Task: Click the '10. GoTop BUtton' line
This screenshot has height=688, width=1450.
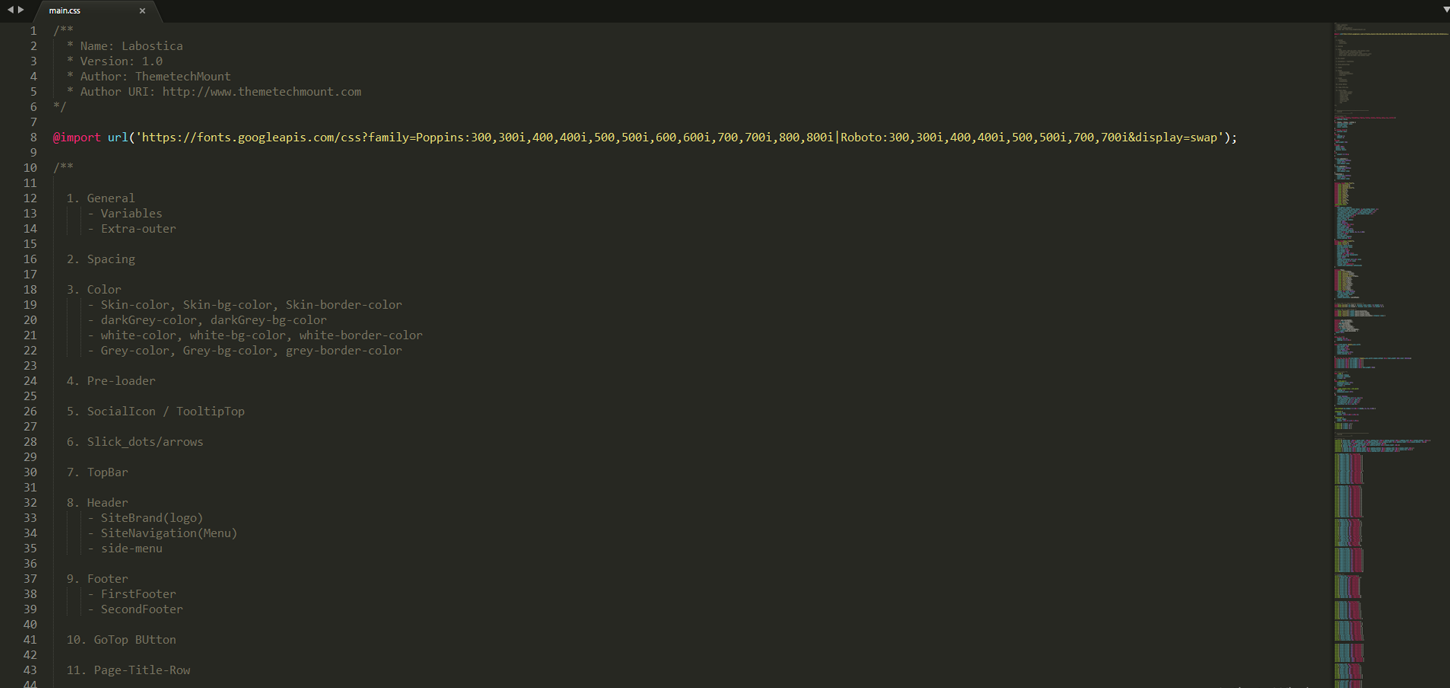Action: coord(121,639)
